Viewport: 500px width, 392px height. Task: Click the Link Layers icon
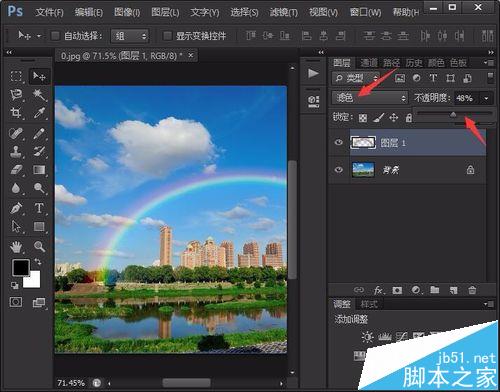click(359, 290)
